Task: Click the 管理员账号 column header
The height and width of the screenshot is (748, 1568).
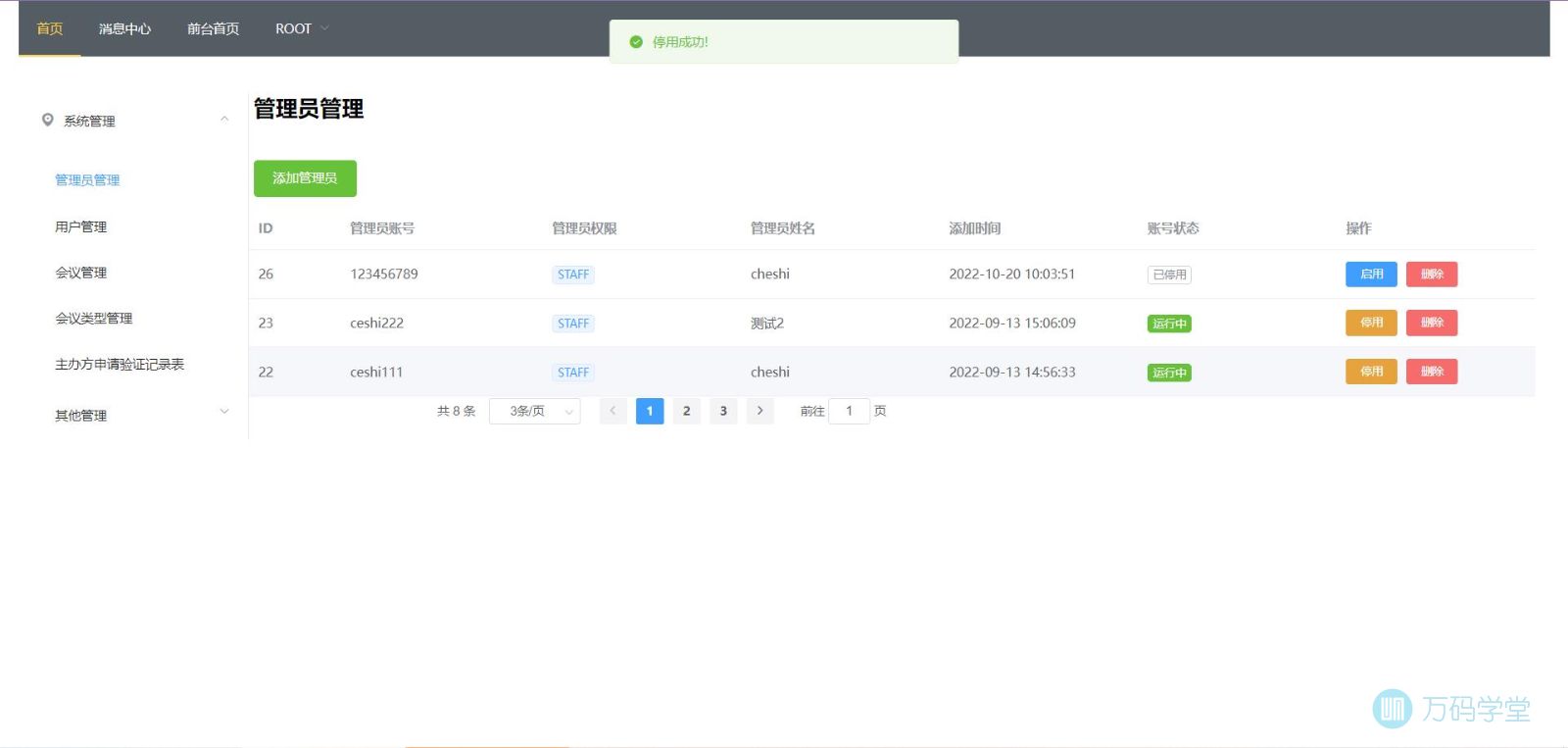Action: [382, 228]
